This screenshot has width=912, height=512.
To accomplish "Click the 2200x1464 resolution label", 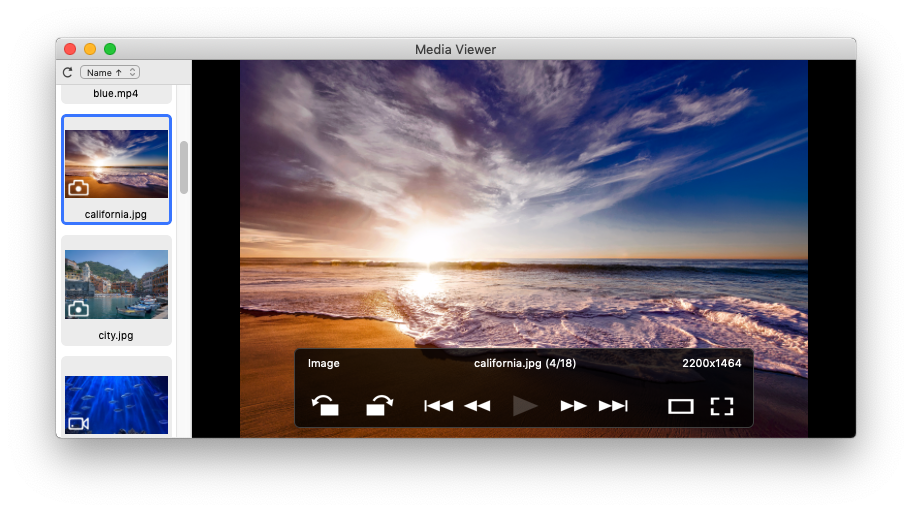I will coord(711,363).
